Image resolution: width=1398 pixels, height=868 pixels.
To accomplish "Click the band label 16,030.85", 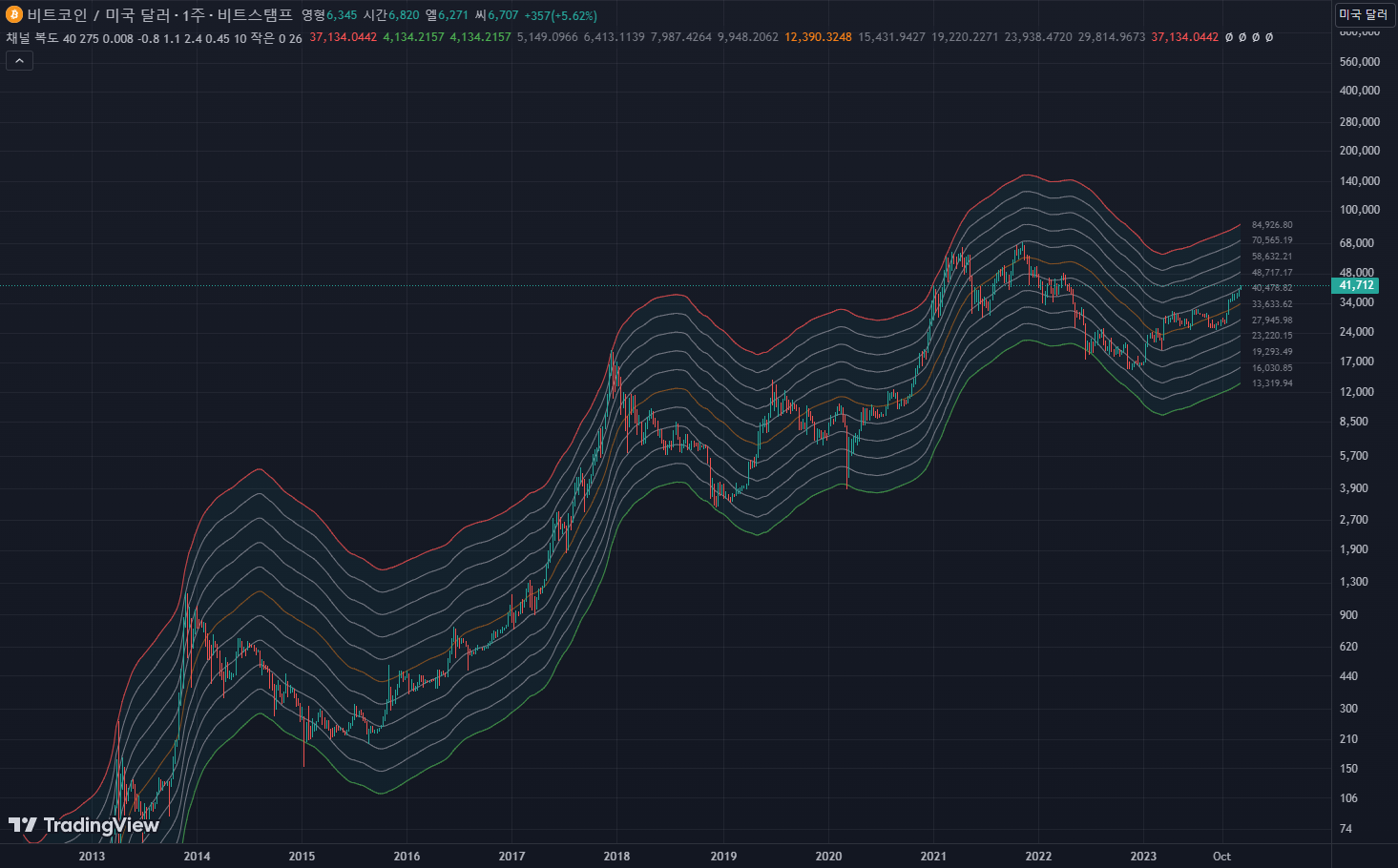I will click(x=1272, y=368).
